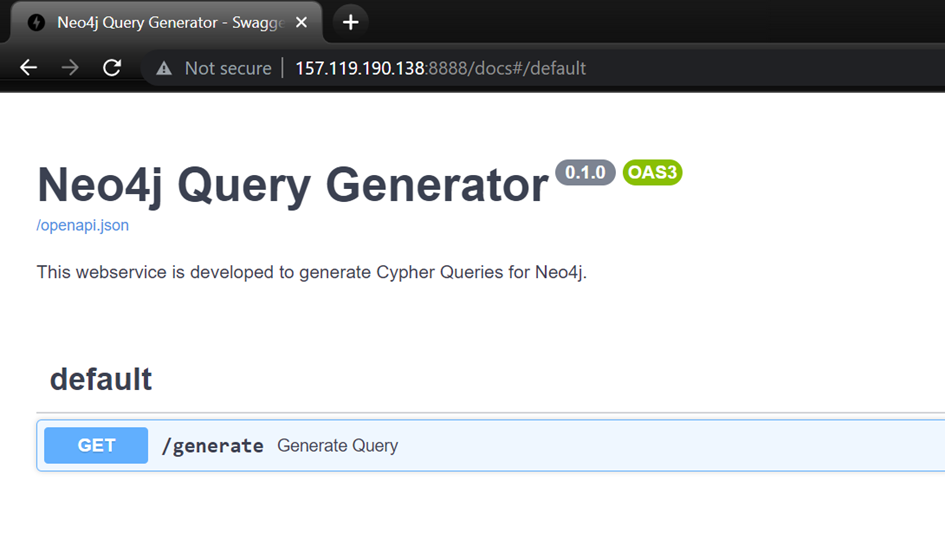Click the address bar URL
Screen dimensions: 945x546
[441, 68]
